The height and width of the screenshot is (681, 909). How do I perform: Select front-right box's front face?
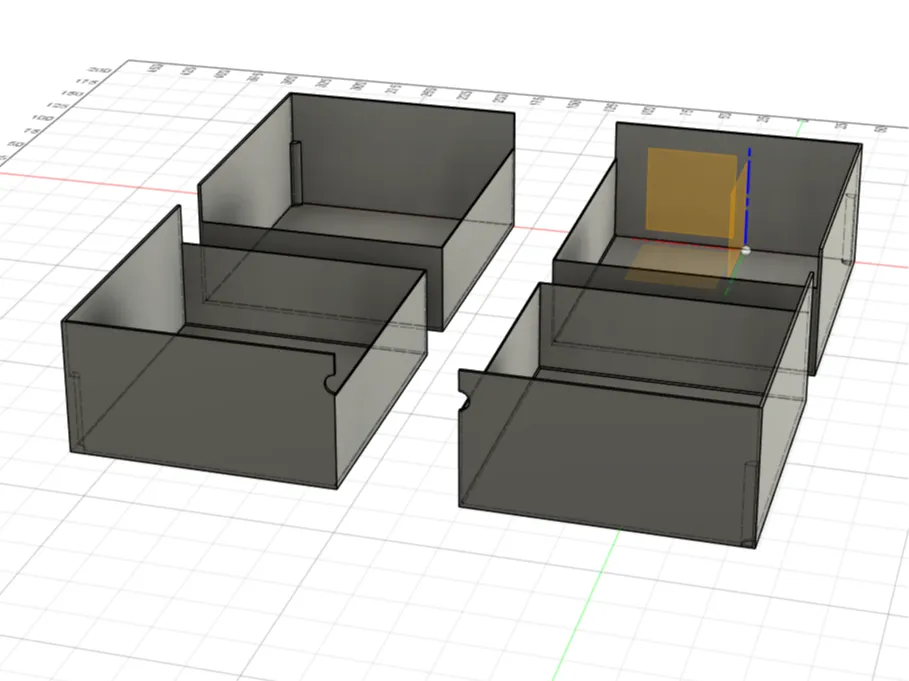pyautogui.click(x=609, y=458)
